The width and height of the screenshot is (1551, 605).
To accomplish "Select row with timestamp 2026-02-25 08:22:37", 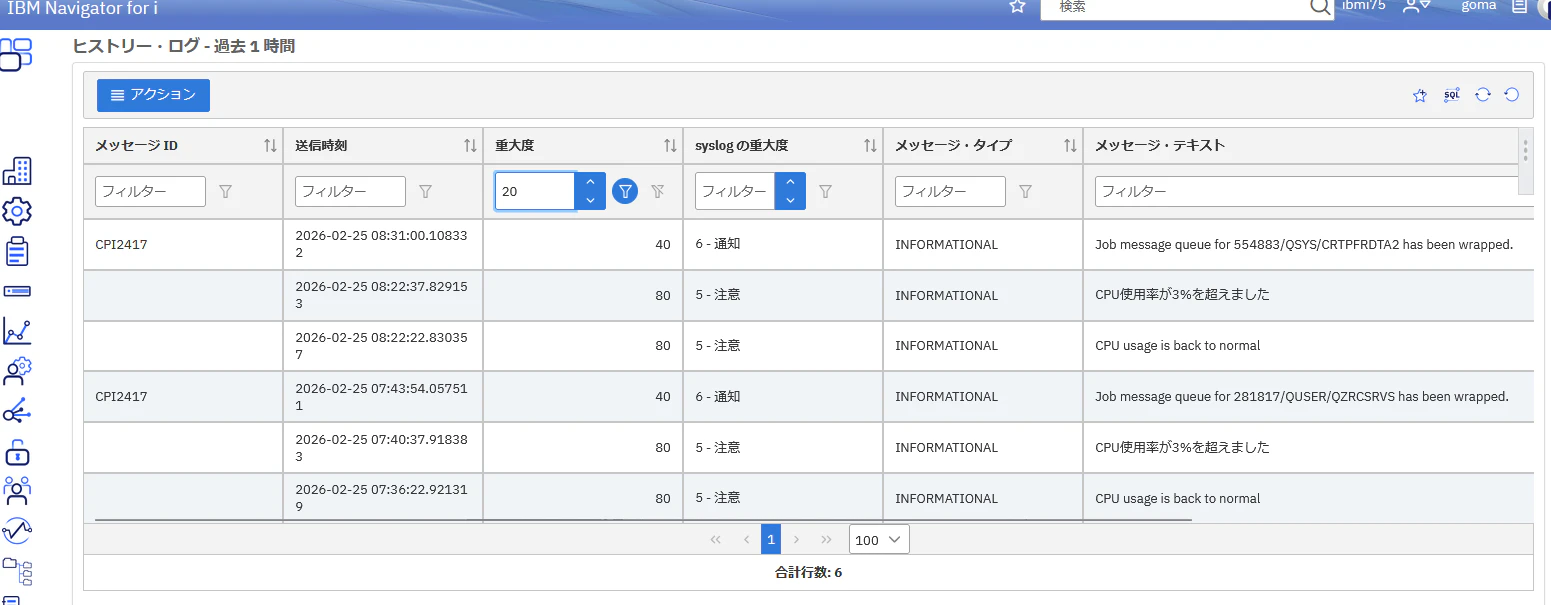I will [x=808, y=295].
